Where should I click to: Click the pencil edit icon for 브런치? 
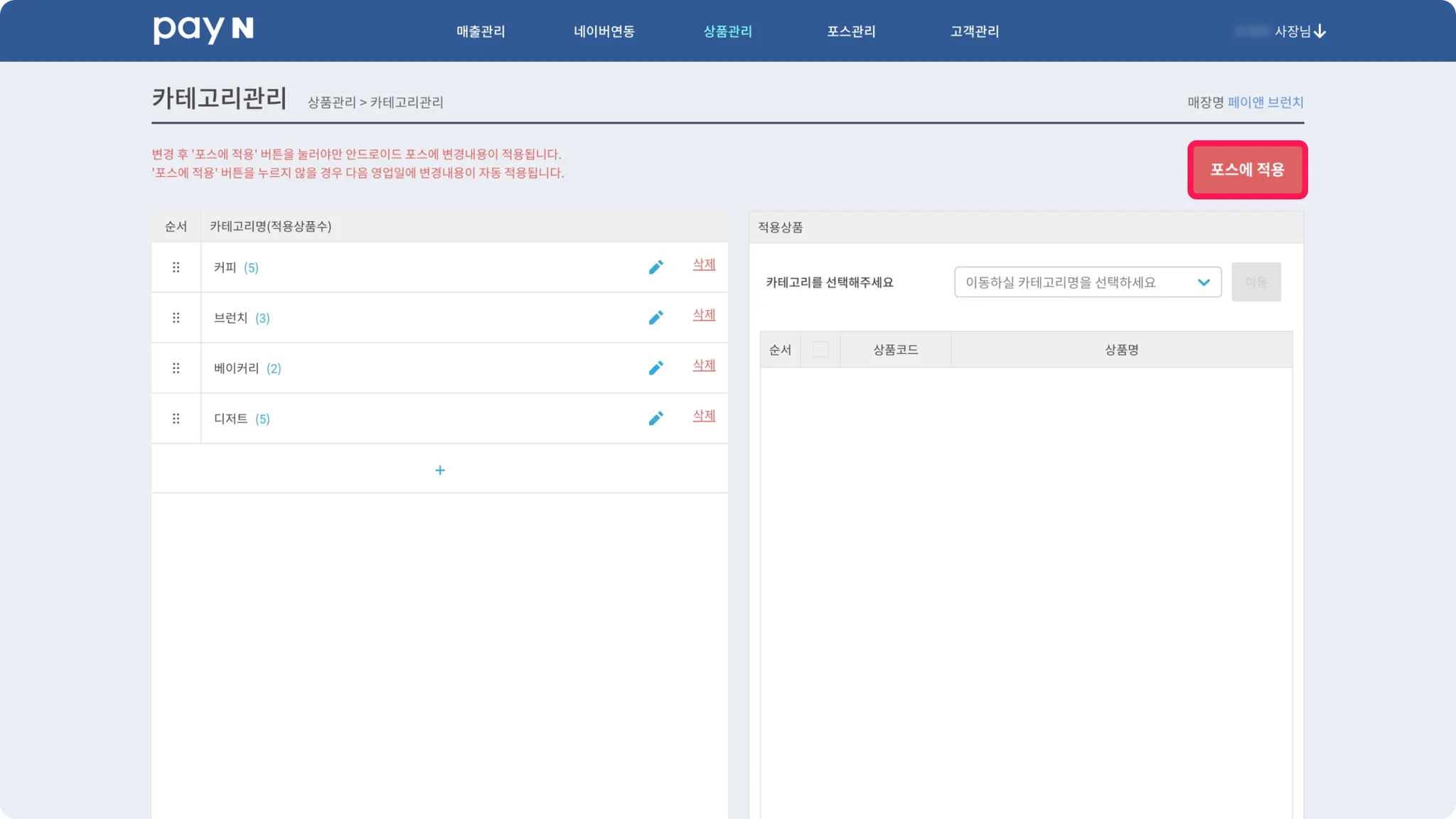pos(655,318)
